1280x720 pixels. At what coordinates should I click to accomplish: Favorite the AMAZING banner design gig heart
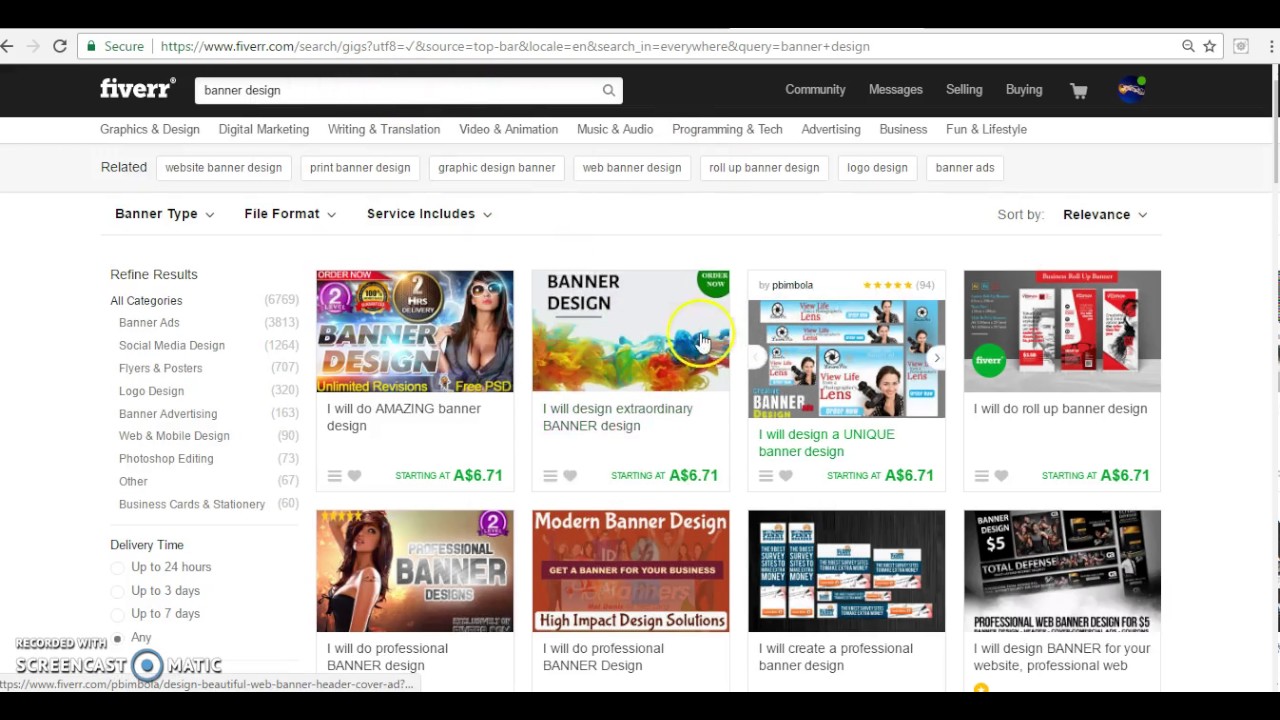point(354,476)
